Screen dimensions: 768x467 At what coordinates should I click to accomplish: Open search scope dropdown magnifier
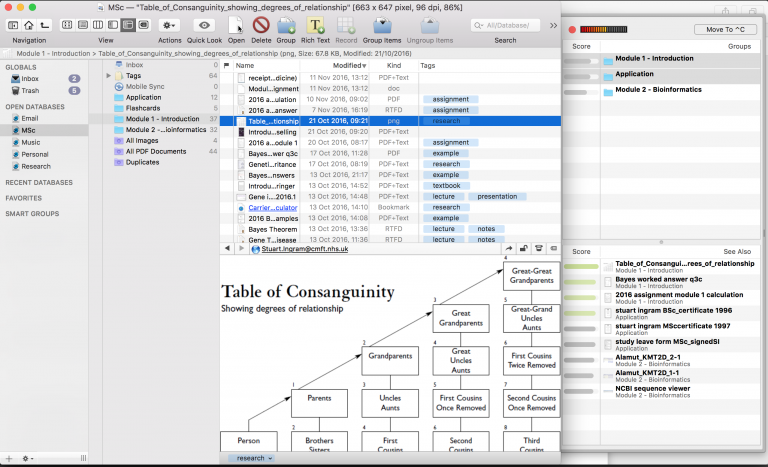(479, 25)
